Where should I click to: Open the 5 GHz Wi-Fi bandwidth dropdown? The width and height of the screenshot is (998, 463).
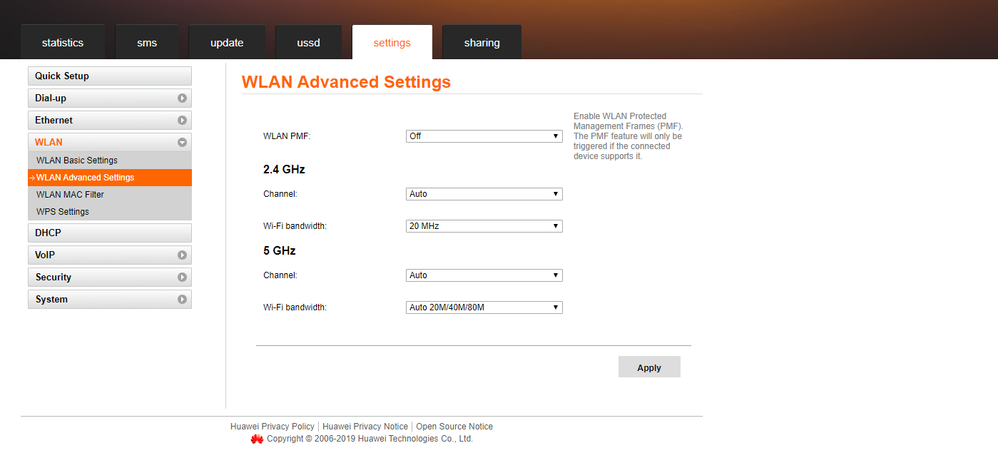click(x=484, y=307)
